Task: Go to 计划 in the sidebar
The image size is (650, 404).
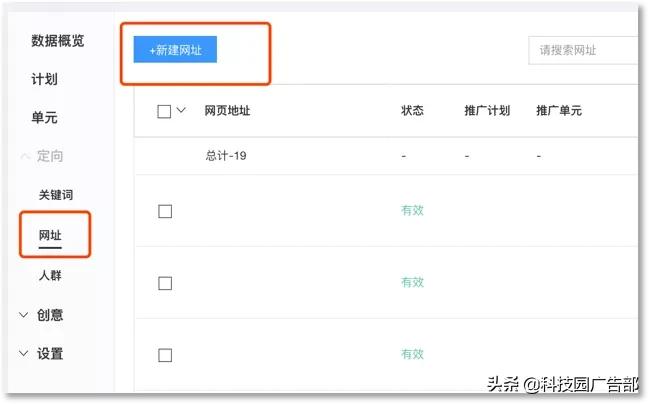Action: click(x=44, y=79)
